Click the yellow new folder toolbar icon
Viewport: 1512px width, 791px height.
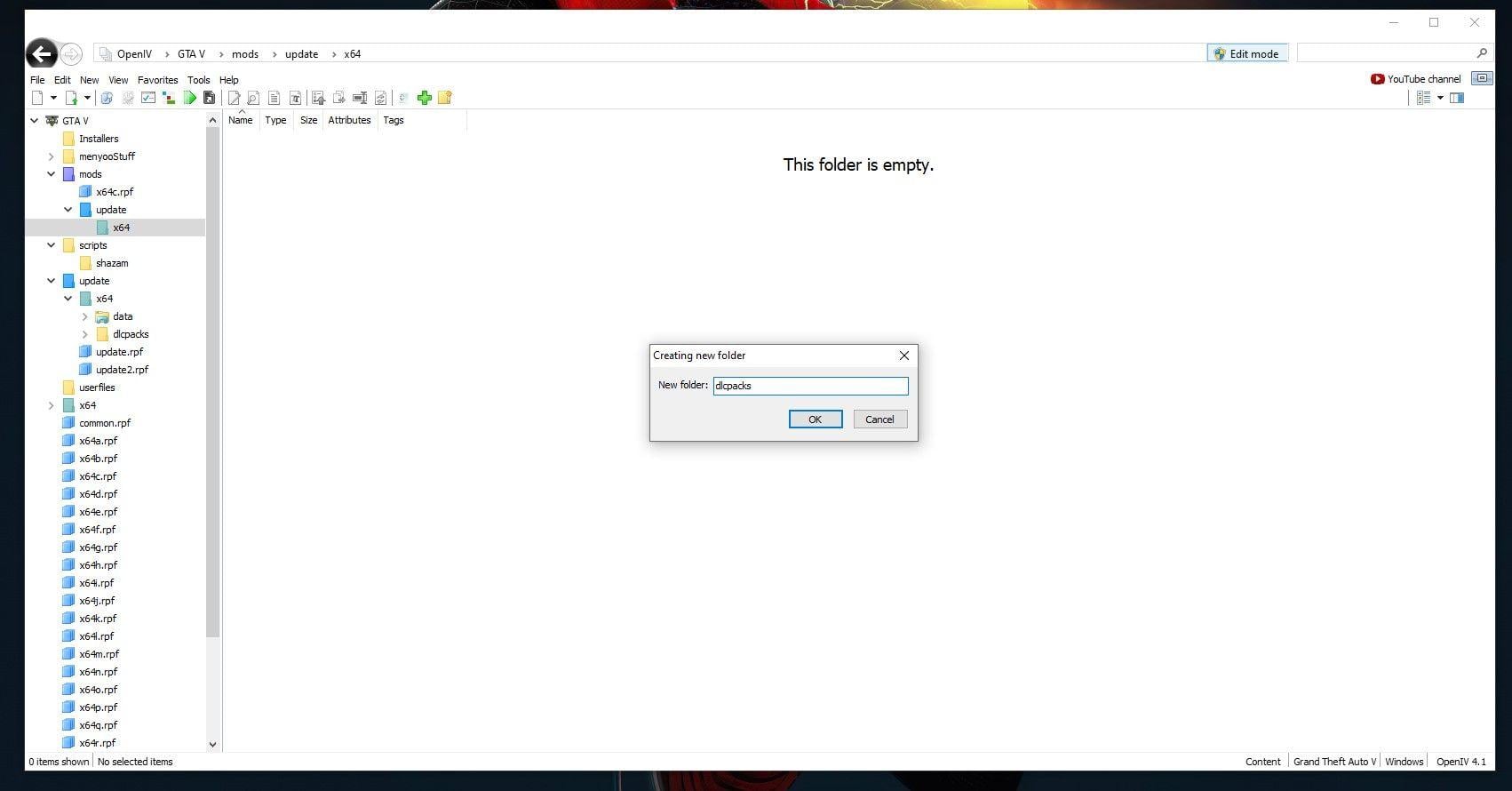(445, 98)
